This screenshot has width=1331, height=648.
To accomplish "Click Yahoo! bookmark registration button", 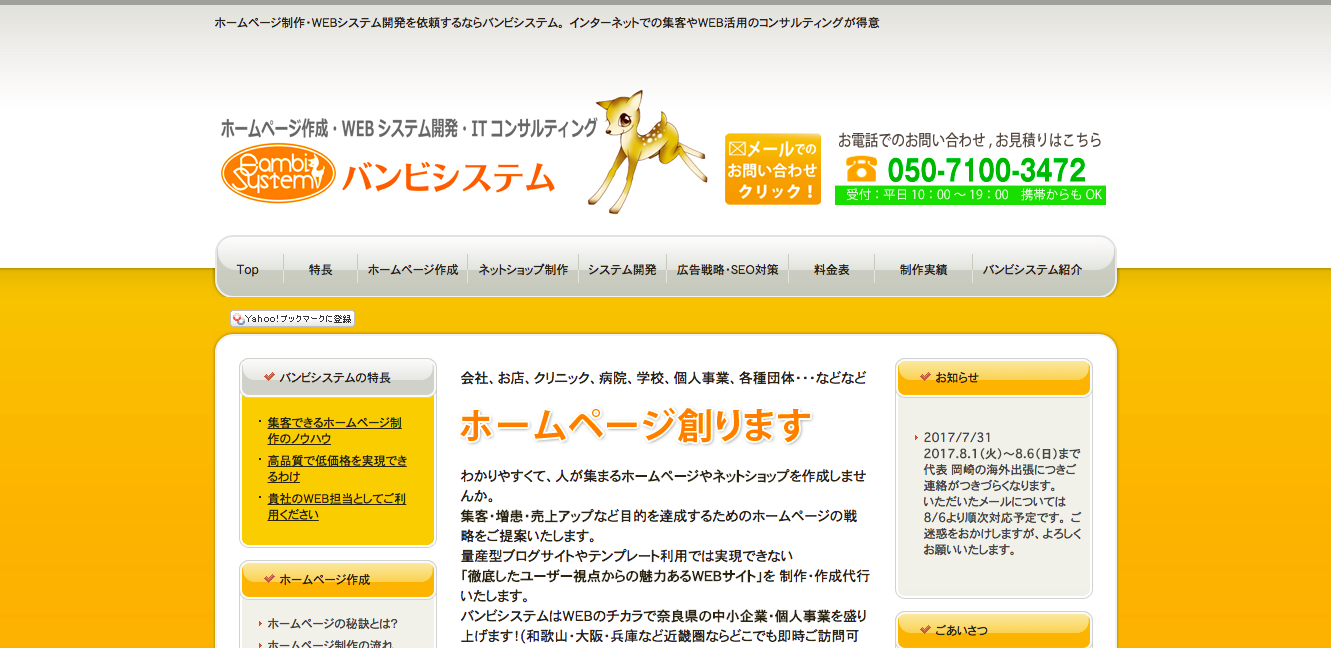I will click(x=292, y=319).
